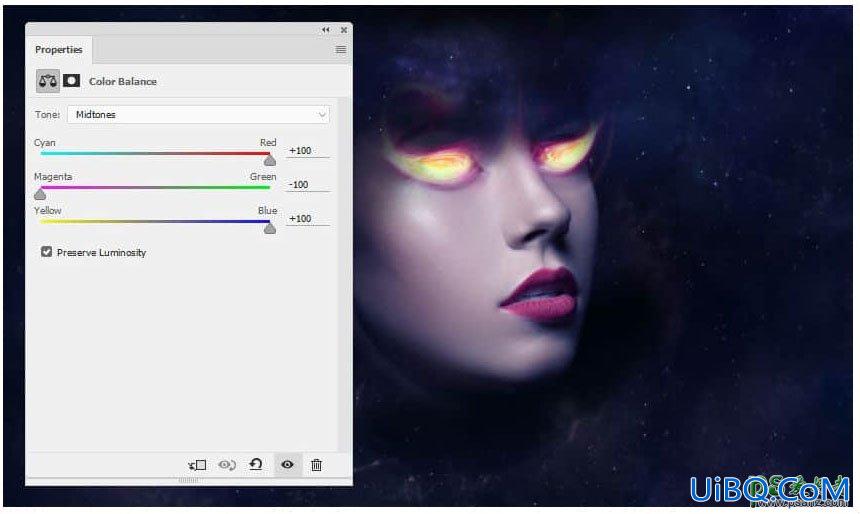View previous state icon
The image size is (860, 514).
coord(227,465)
